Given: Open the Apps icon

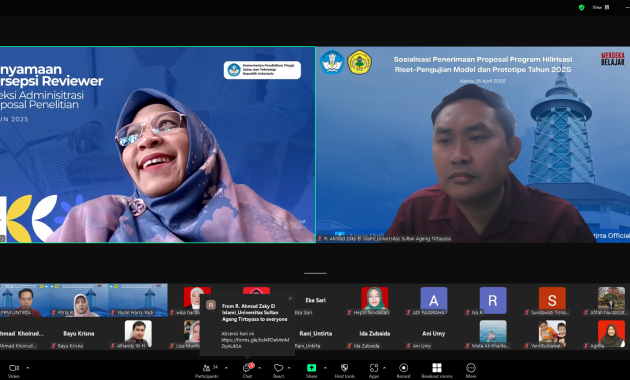Looking at the screenshot, I should [374, 370].
